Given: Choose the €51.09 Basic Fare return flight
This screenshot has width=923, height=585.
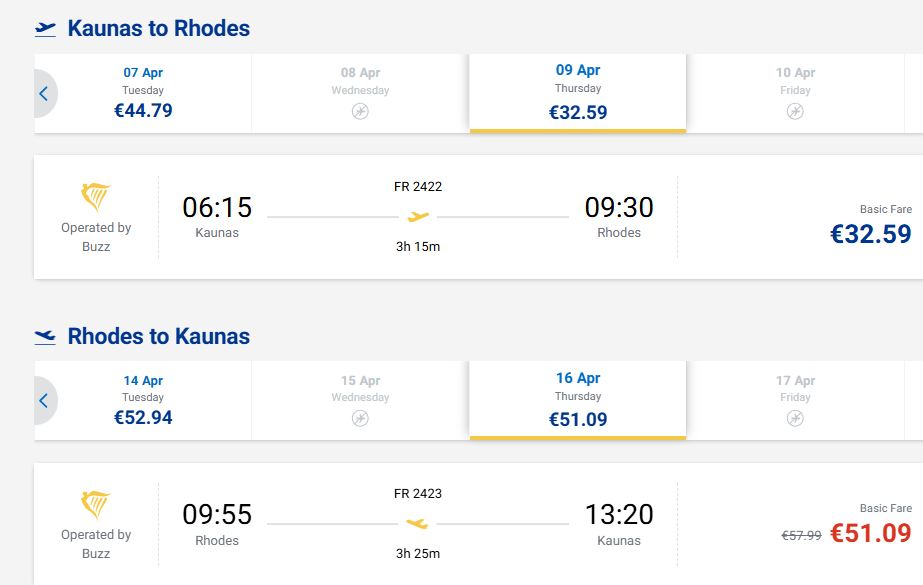Looking at the screenshot, I should coord(870,533).
